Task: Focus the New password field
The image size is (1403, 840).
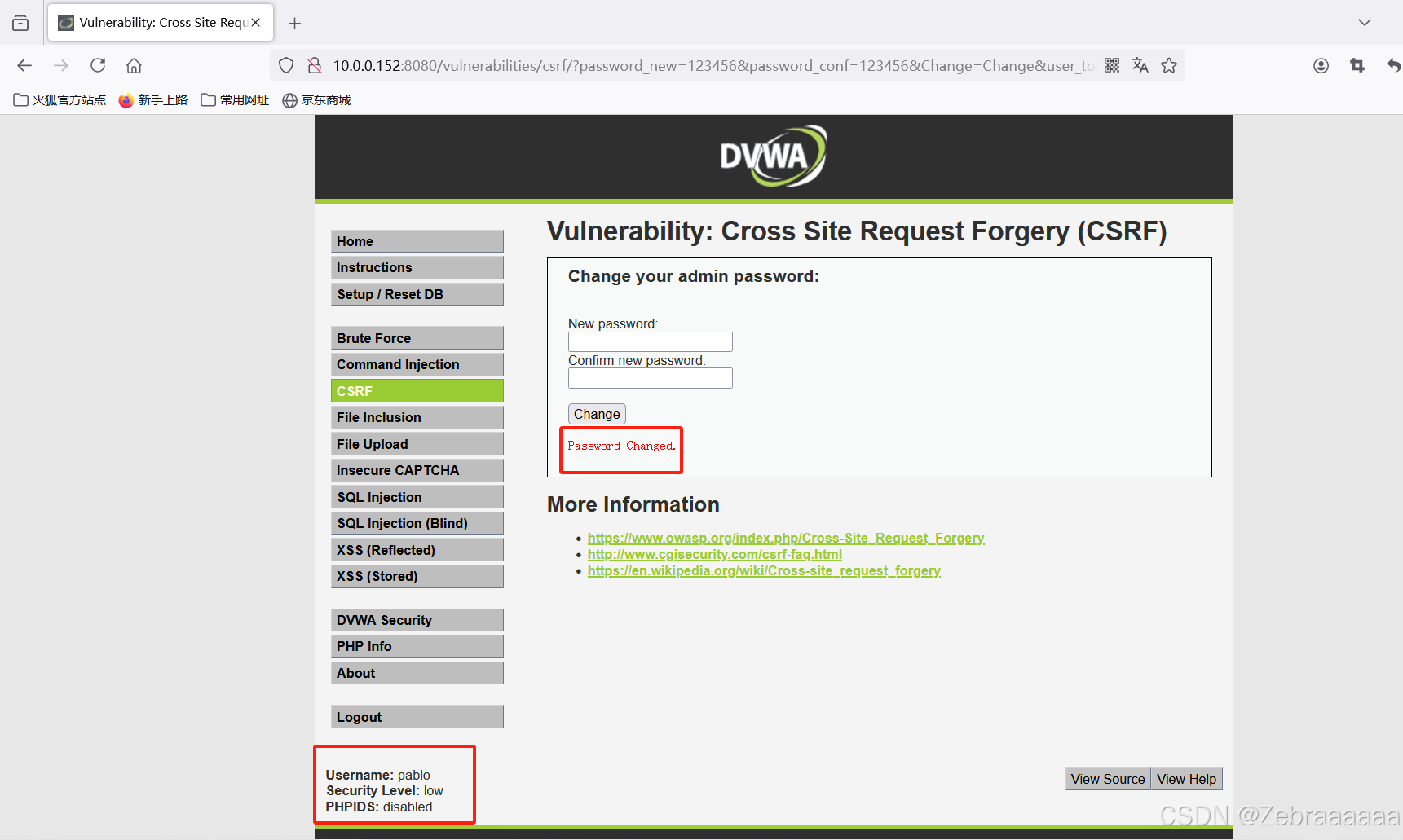Action: coord(651,341)
